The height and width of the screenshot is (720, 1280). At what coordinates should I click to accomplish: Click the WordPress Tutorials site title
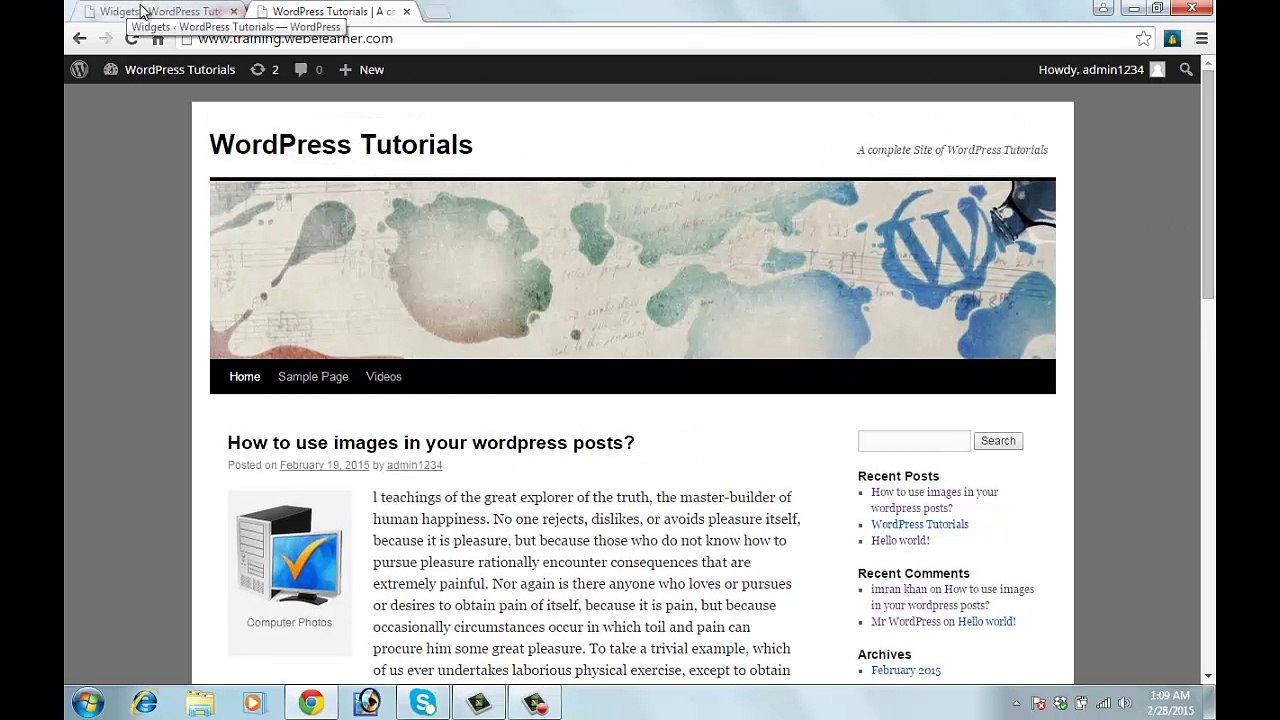coord(341,144)
